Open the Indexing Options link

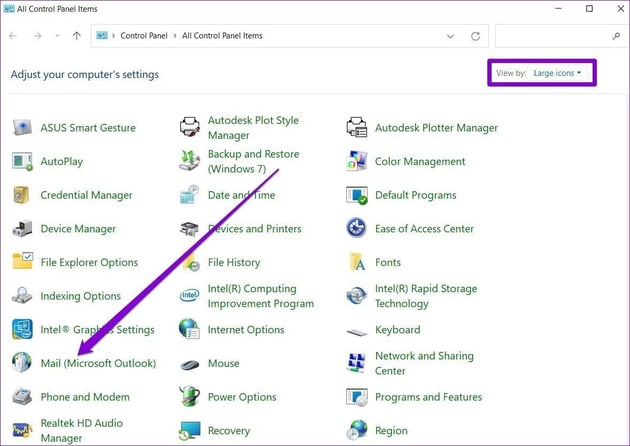tap(80, 296)
